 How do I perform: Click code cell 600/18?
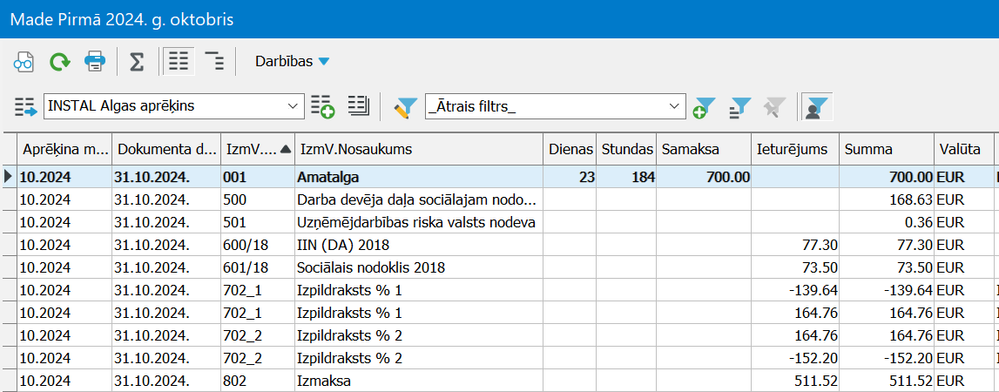tap(257, 245)
